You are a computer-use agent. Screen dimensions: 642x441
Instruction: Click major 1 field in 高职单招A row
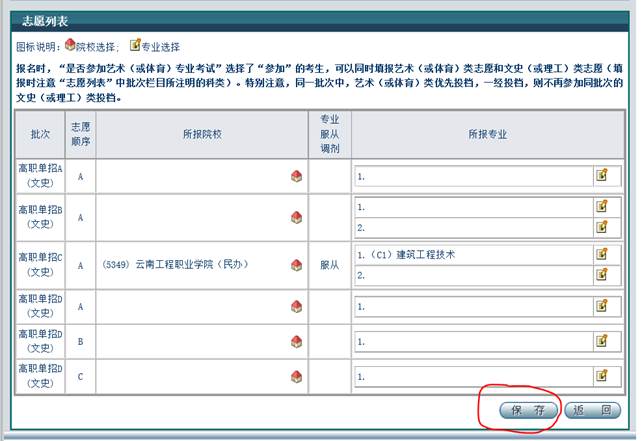point(472,176)
